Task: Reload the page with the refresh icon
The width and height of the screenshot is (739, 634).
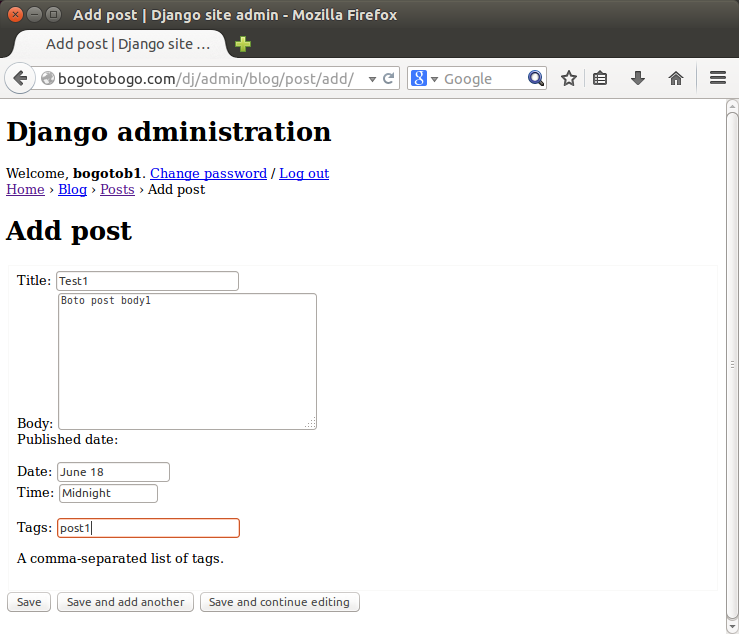Action: coord(388,78)
